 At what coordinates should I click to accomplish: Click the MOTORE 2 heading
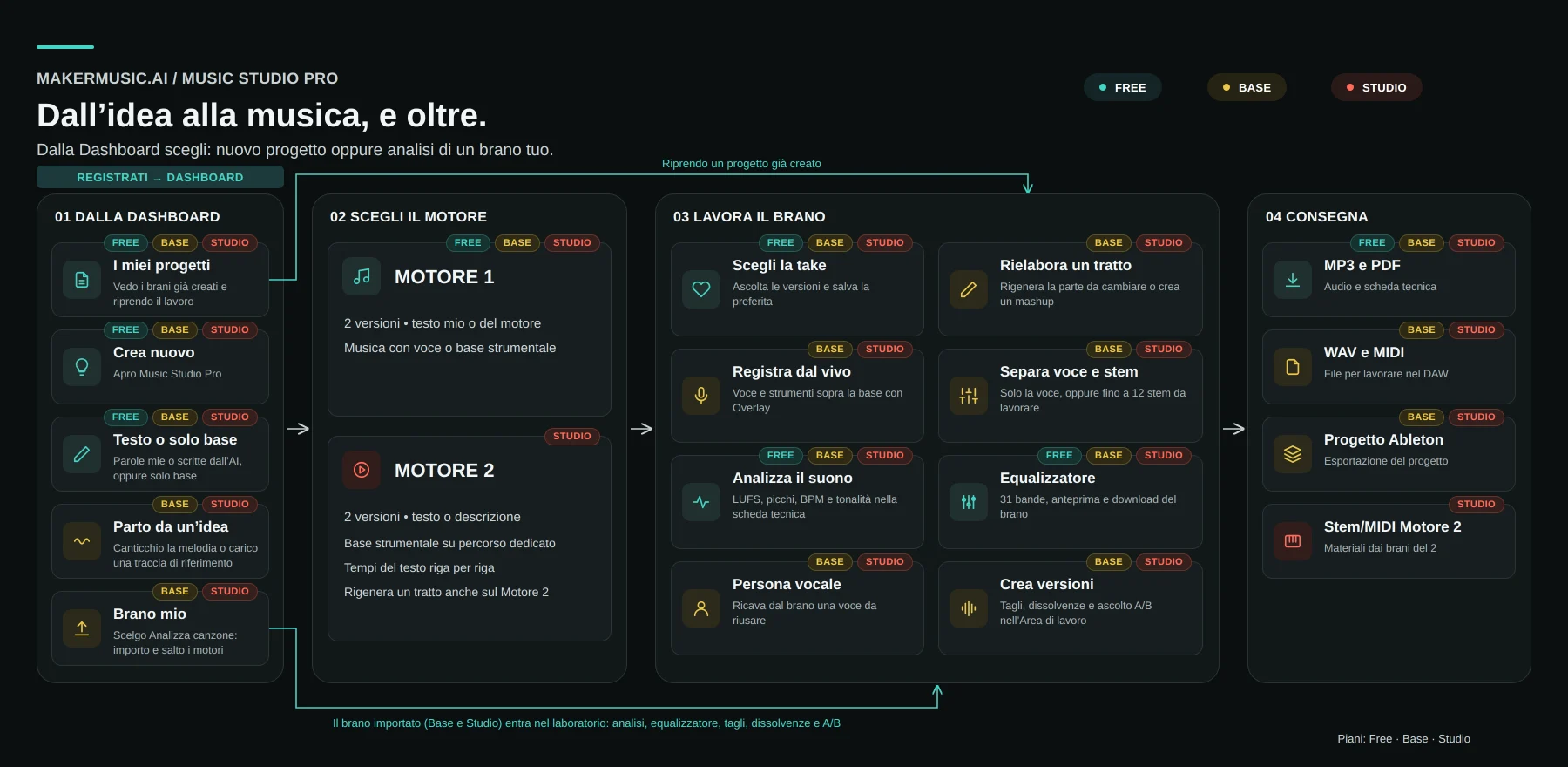444,470
